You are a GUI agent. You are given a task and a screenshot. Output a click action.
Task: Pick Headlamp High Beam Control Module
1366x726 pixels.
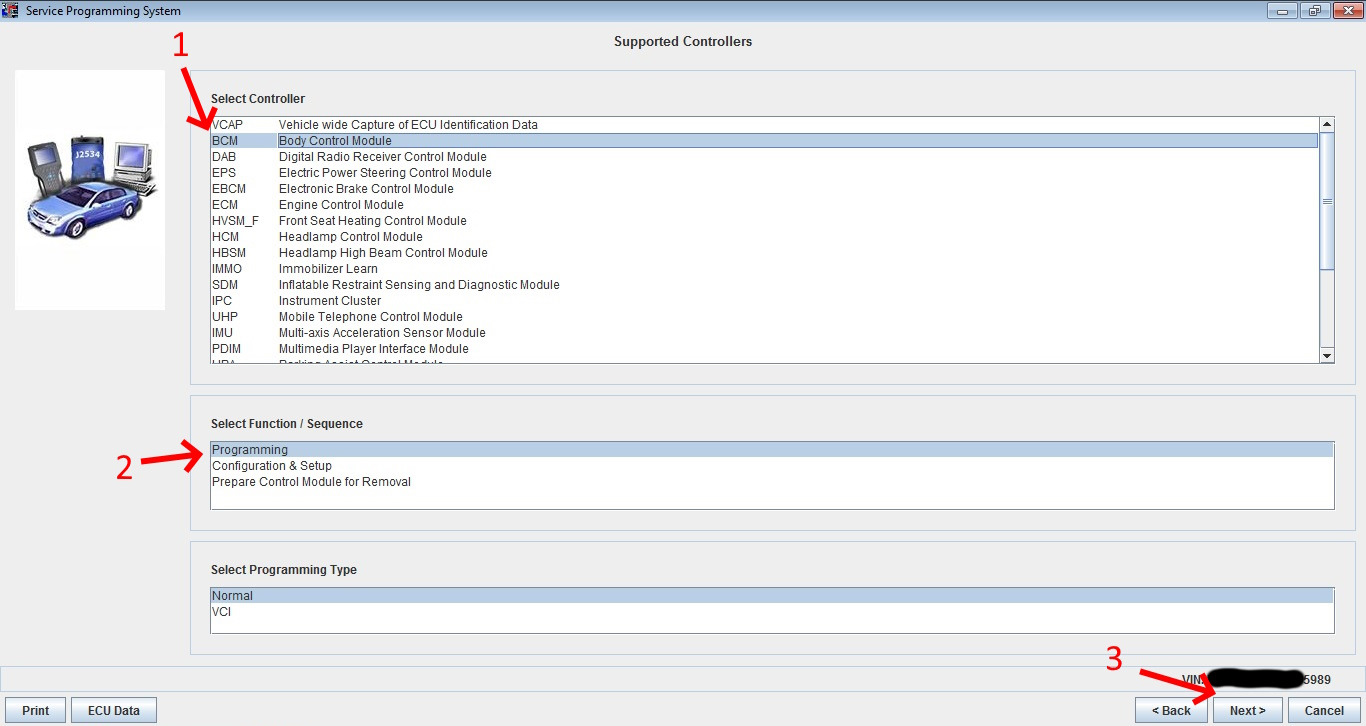765,253
